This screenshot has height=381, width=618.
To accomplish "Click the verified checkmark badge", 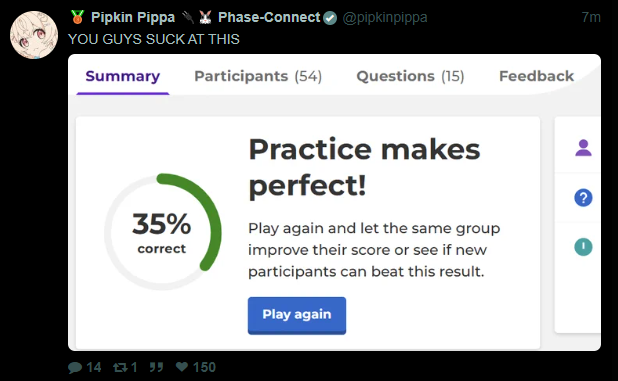I will coord(330,18).
